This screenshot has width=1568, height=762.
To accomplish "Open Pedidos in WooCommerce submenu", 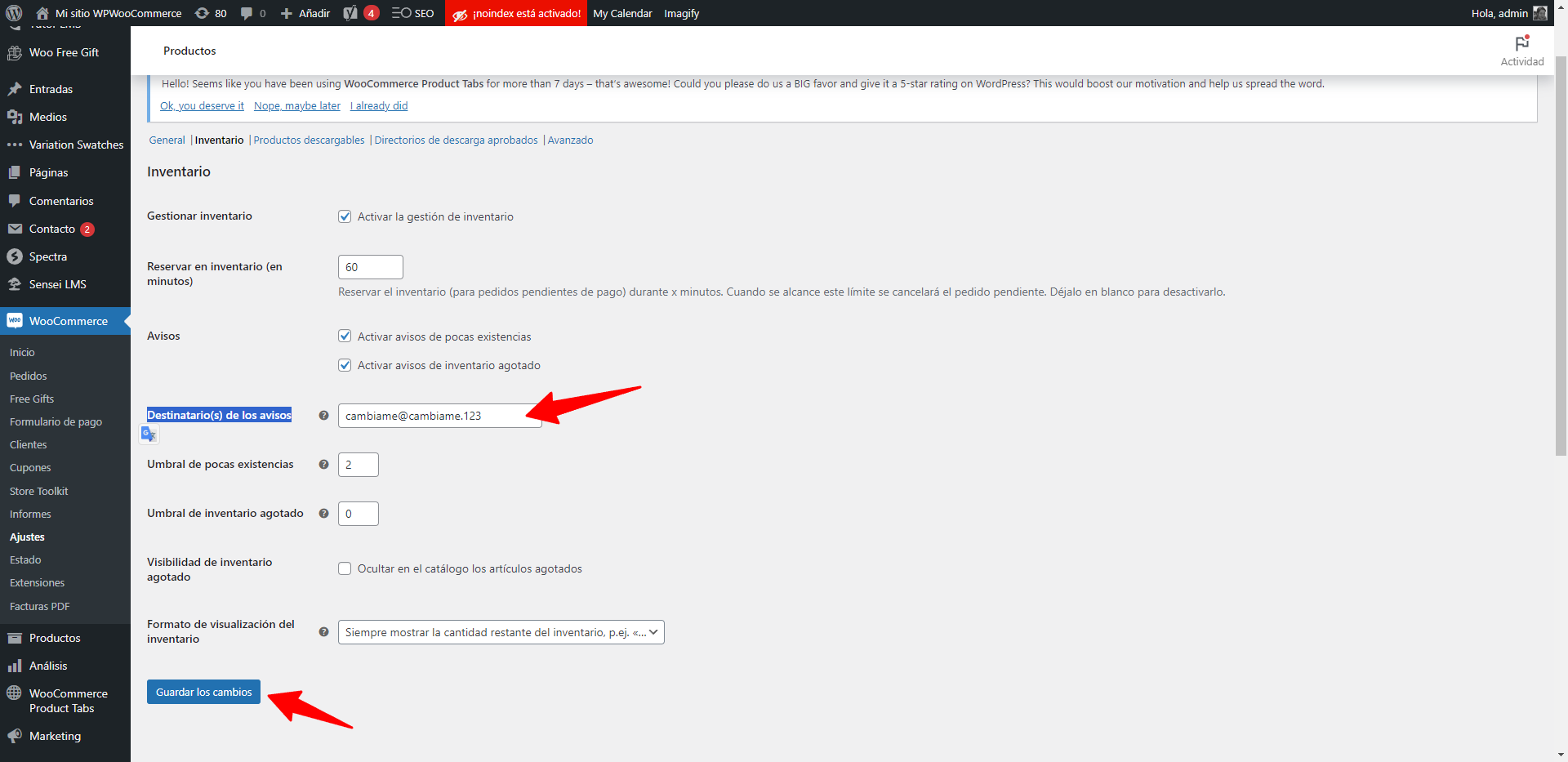I will 29,377.
